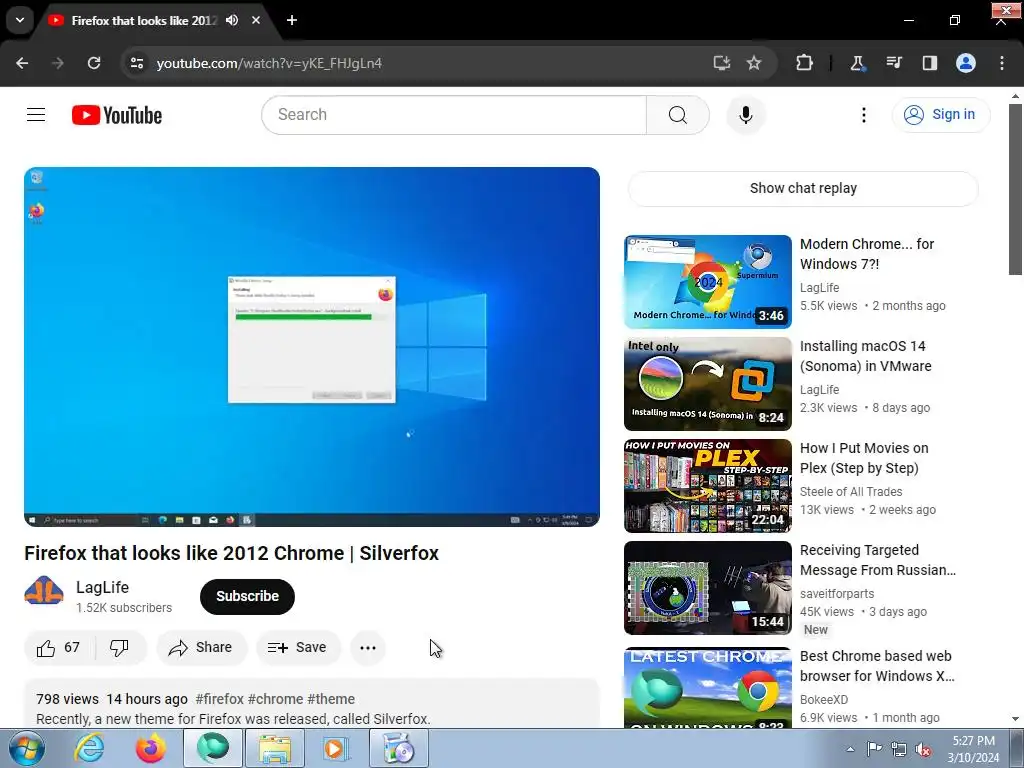Open the taskbar clock showing 5:27 PM
Viewport: 1024px width, 768px height.
(x=973, y=749)
